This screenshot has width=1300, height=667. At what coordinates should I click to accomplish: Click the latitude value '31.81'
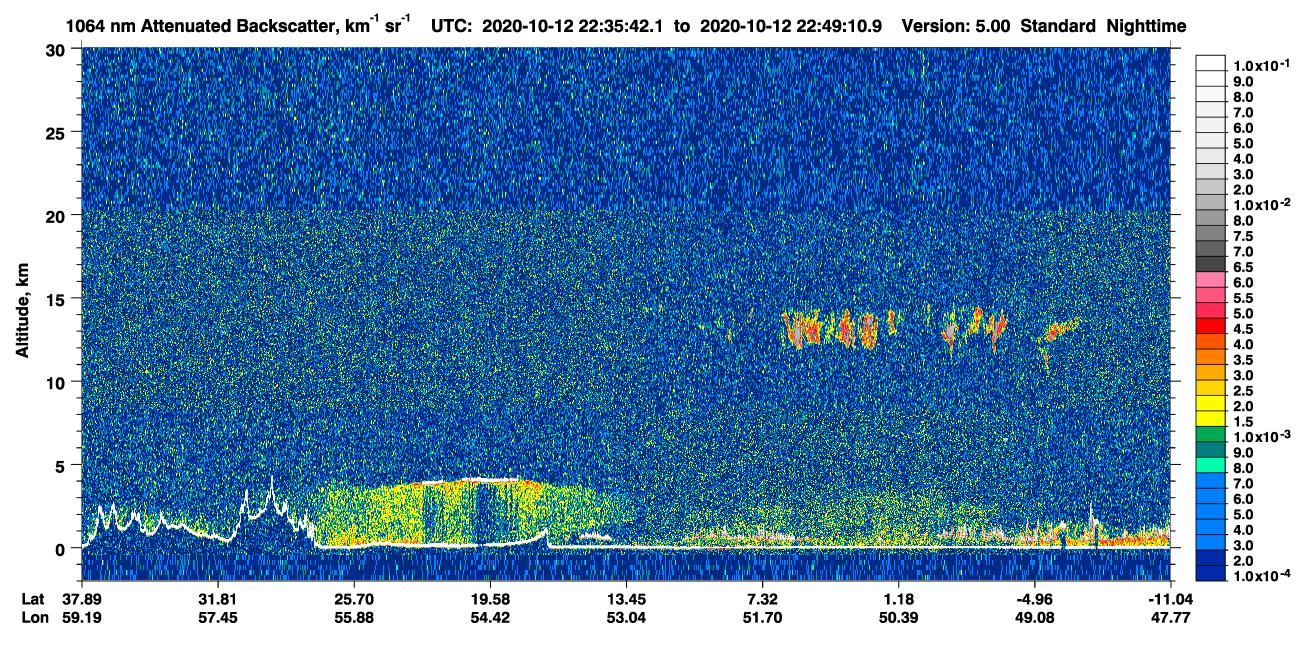coord(217,599)
